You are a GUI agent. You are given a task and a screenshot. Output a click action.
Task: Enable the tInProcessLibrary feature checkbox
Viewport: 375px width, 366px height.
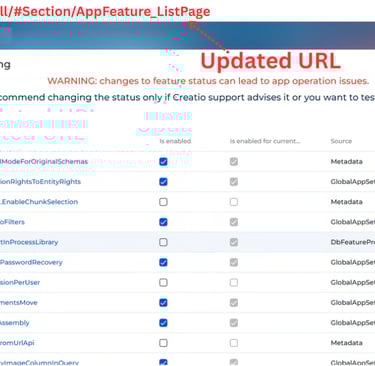pos(163,242)
